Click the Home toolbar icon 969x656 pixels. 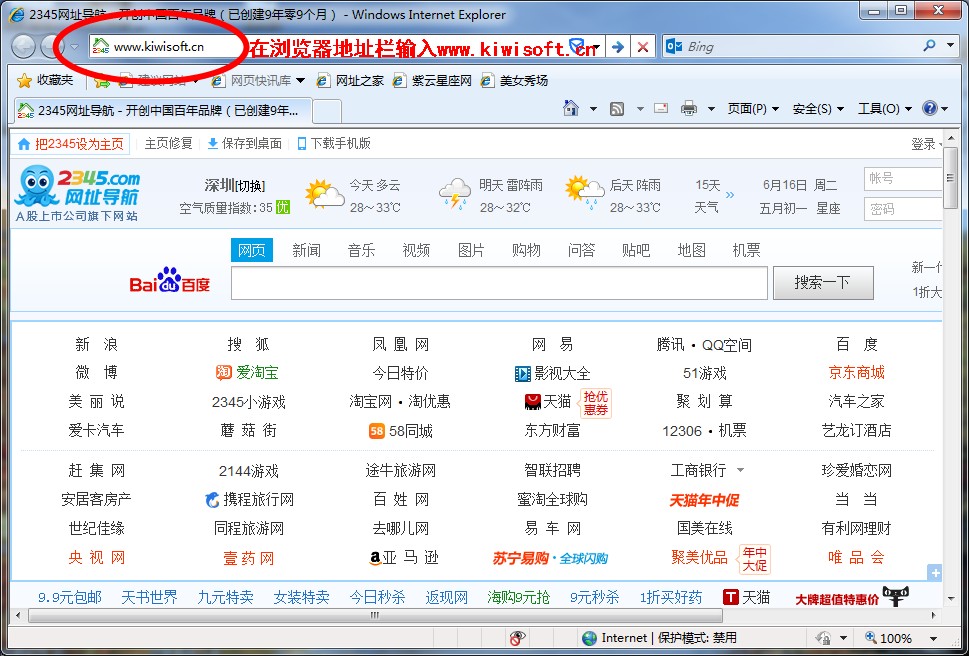pyautogui.click(x=571, y=109)
